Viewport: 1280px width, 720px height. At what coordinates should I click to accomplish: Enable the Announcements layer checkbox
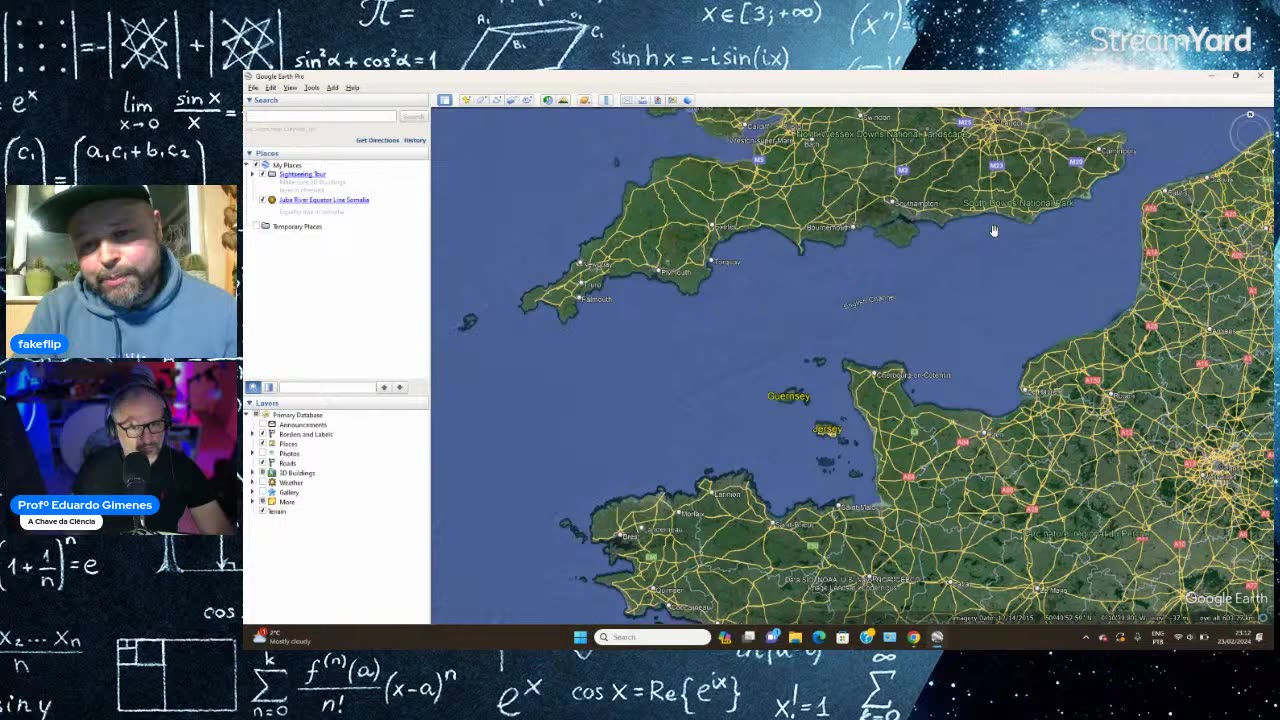(263, 425)
